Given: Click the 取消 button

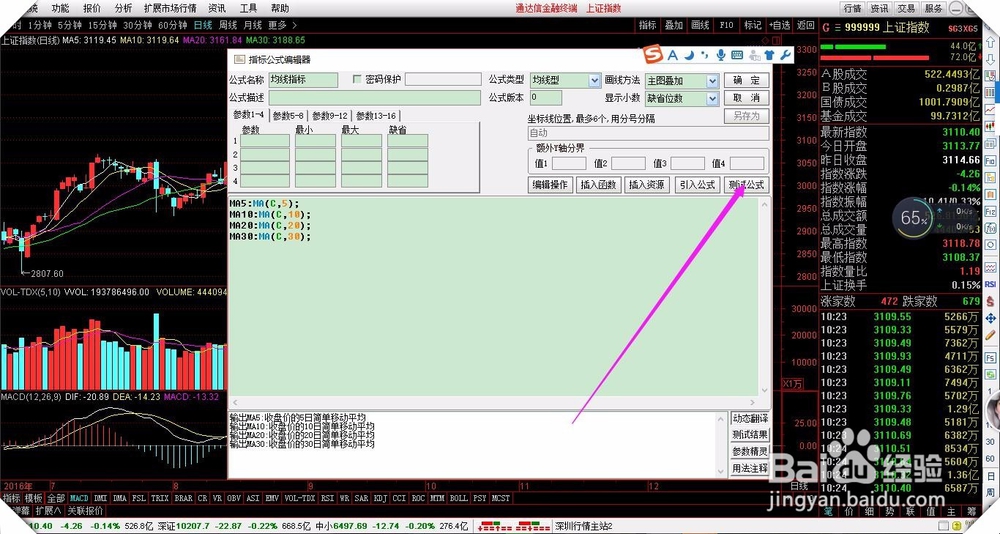Looking at the screenshot, I should point(746,98).
